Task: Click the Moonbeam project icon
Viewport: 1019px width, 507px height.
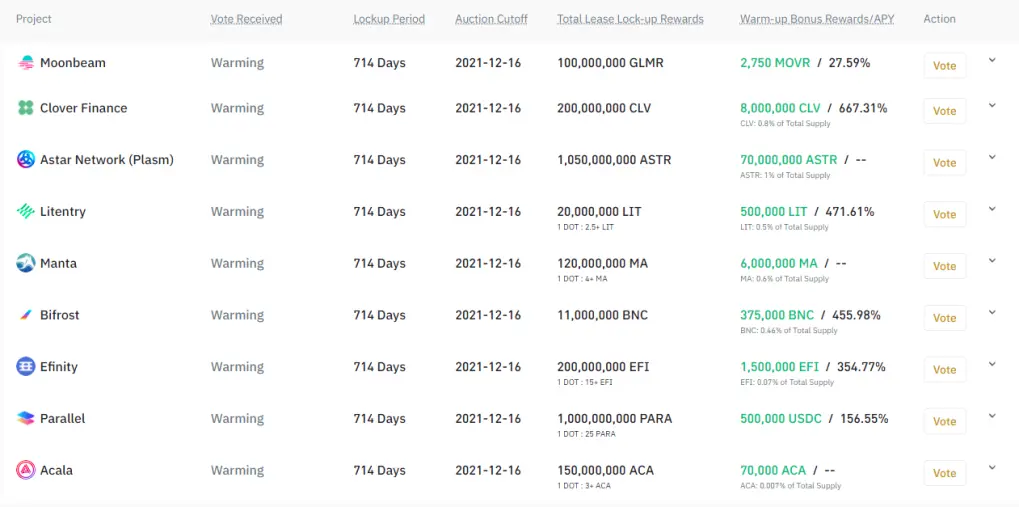Action: [25, 63]
